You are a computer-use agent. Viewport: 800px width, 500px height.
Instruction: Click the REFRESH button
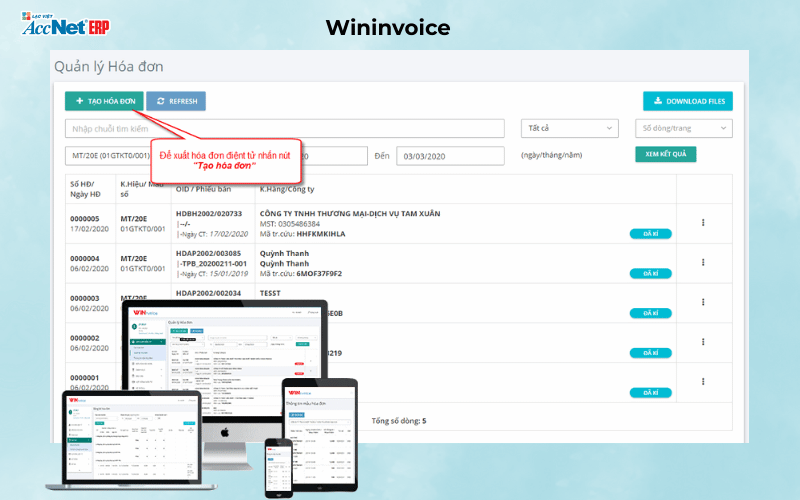click(176, 101)
